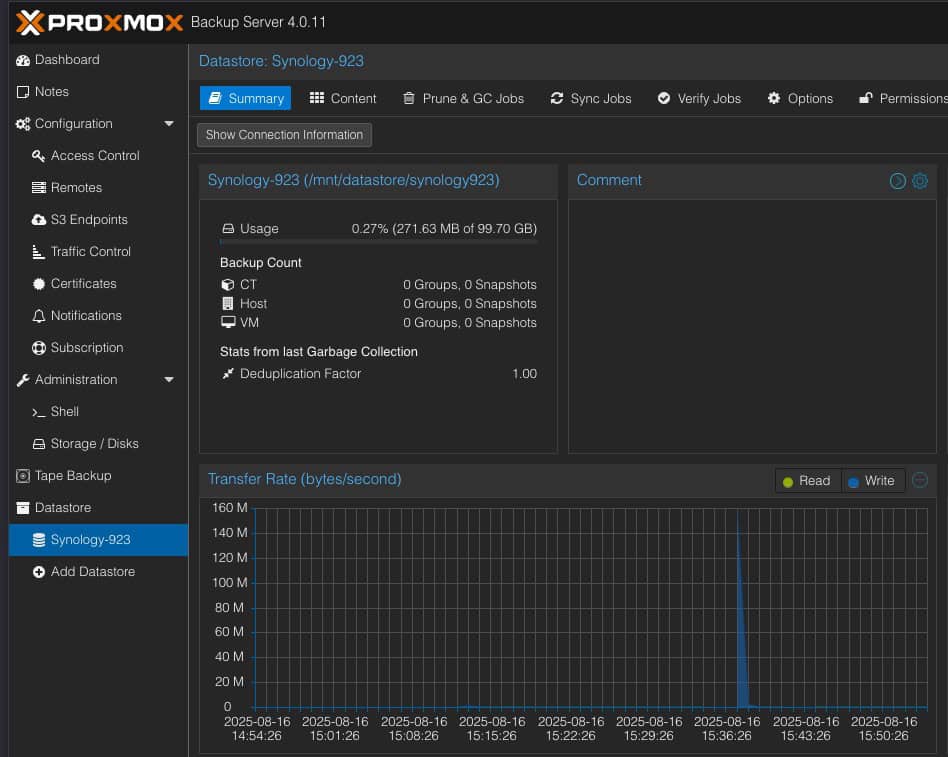The image size is (948, 757).
Task: Click the Traffic Control chart icon
Action: click(39, 252)
